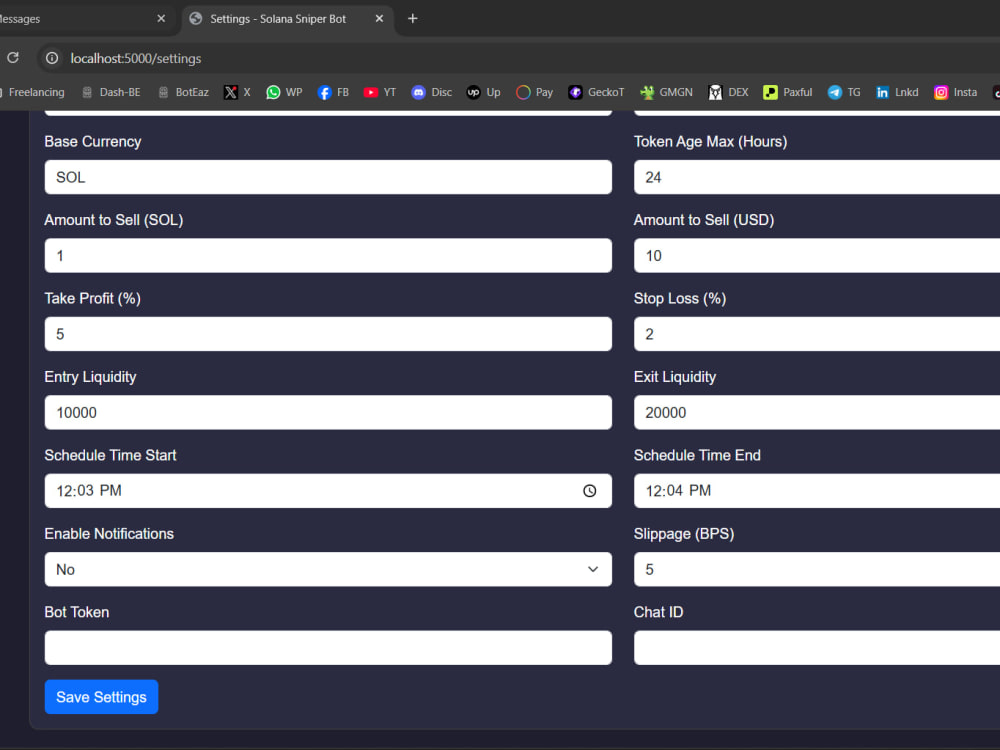Click the Chat ID input field
The image size is (1000, 750).
816,648
